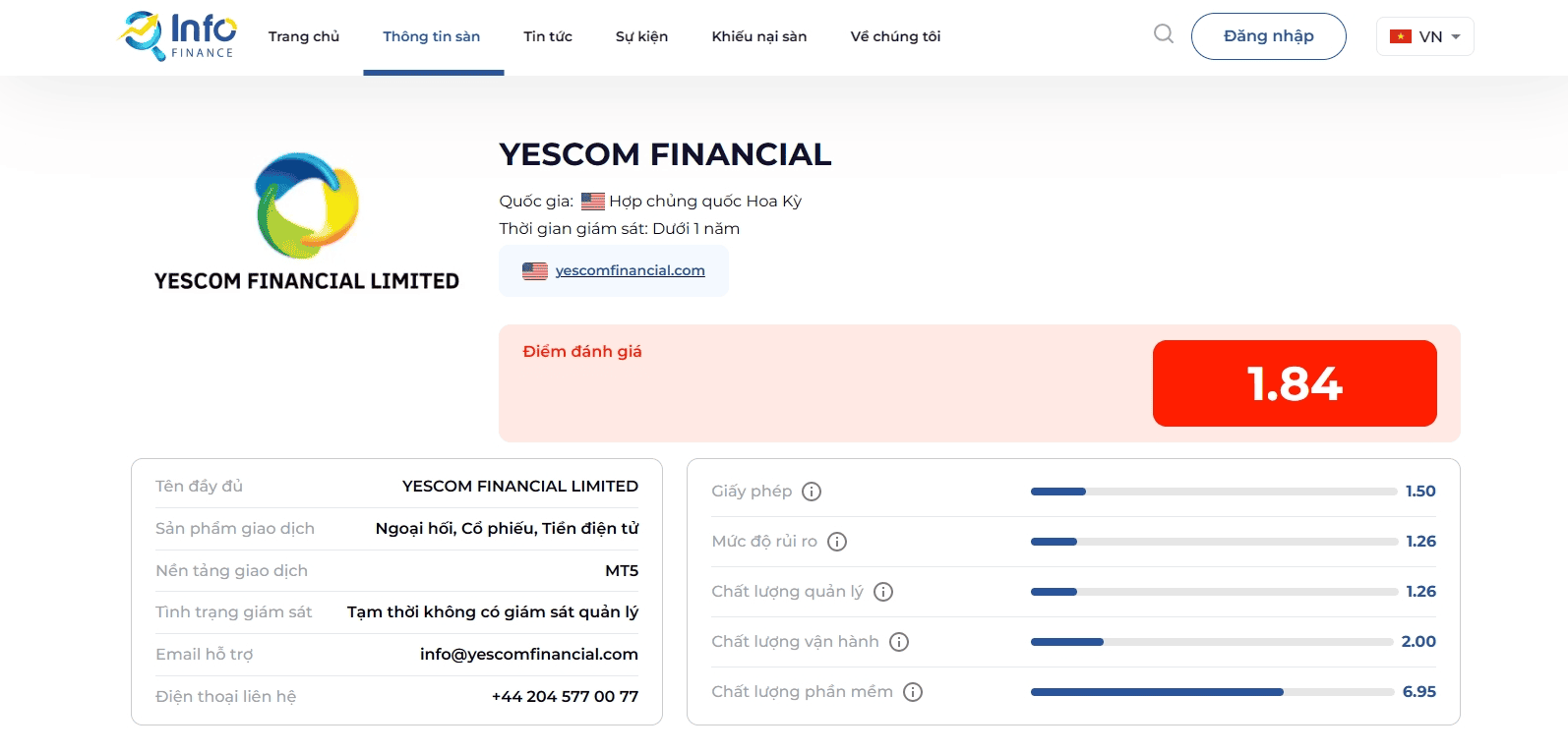Open the yescomfinancial.com link

[x=630, y=270]
